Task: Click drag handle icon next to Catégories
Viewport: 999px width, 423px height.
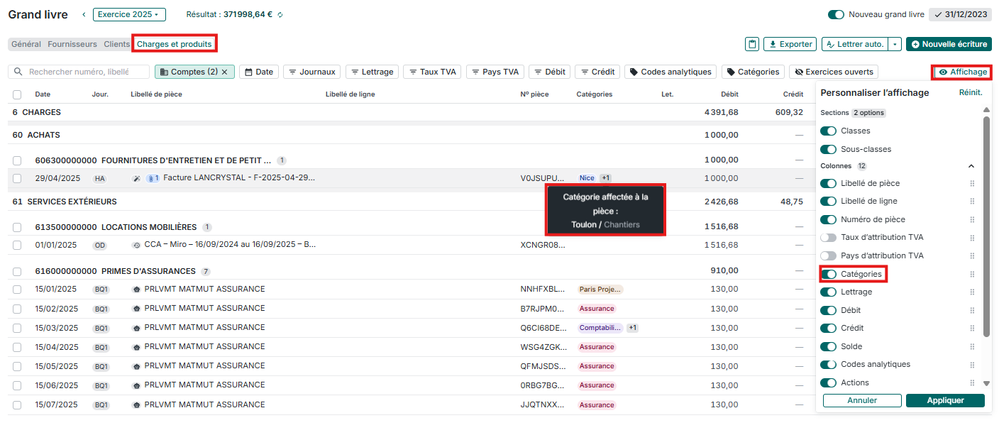Action: tap(971, 274)
